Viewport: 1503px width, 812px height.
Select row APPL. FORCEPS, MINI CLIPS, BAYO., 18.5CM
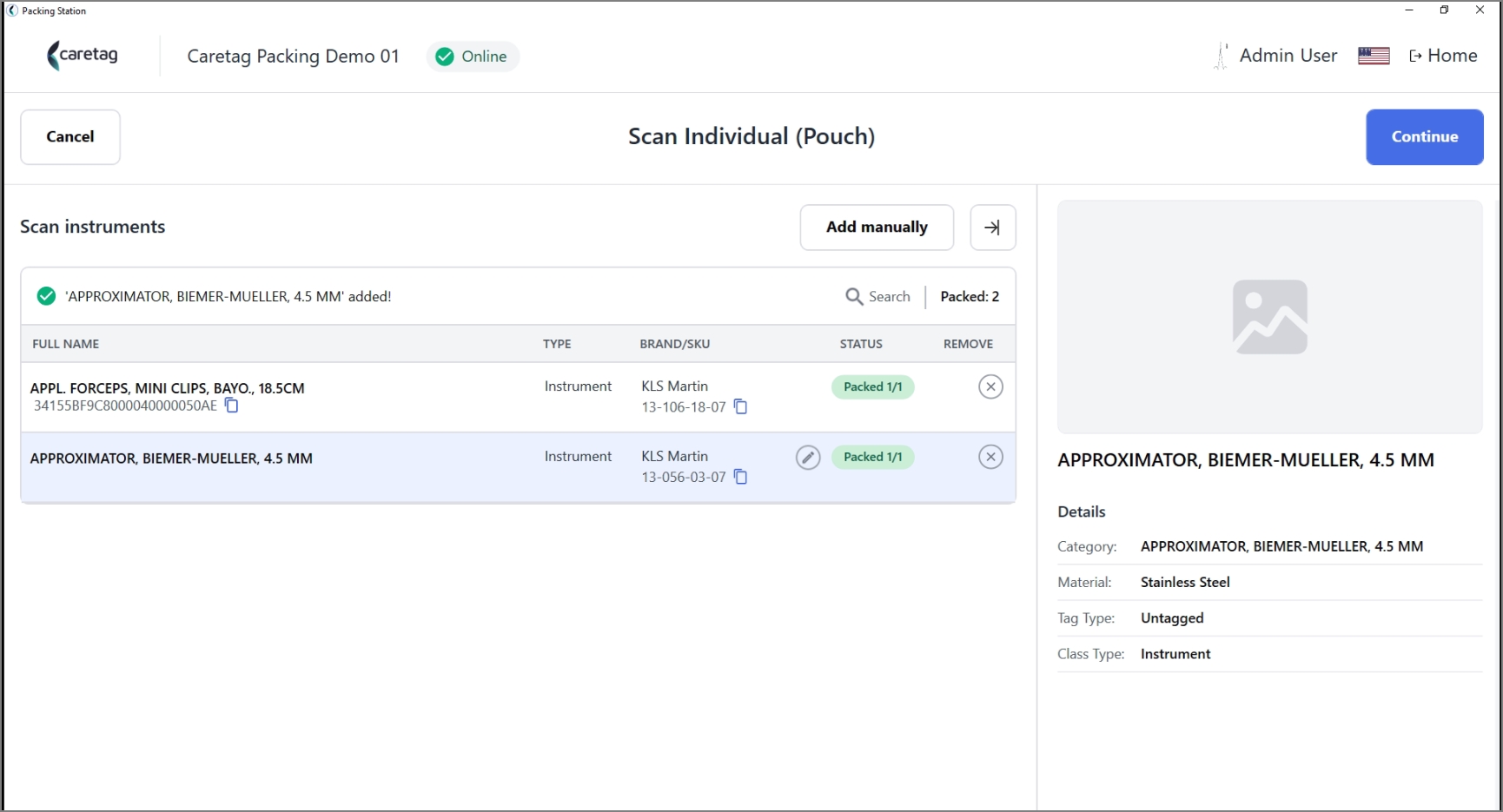click(x=518, y=397)
